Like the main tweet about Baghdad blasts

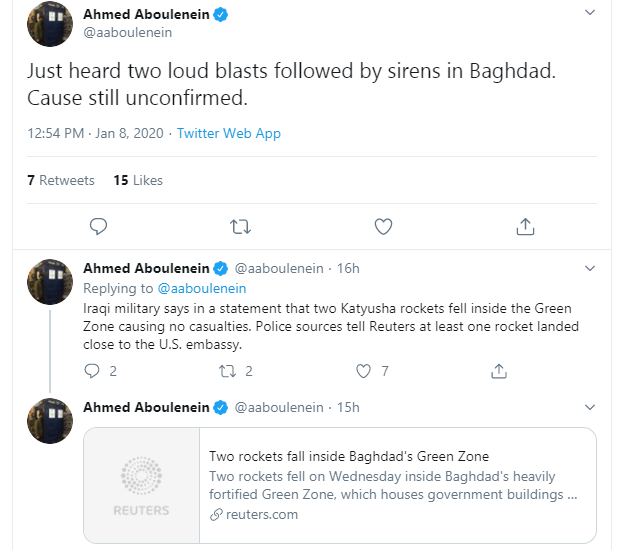[x=383, y=227]
